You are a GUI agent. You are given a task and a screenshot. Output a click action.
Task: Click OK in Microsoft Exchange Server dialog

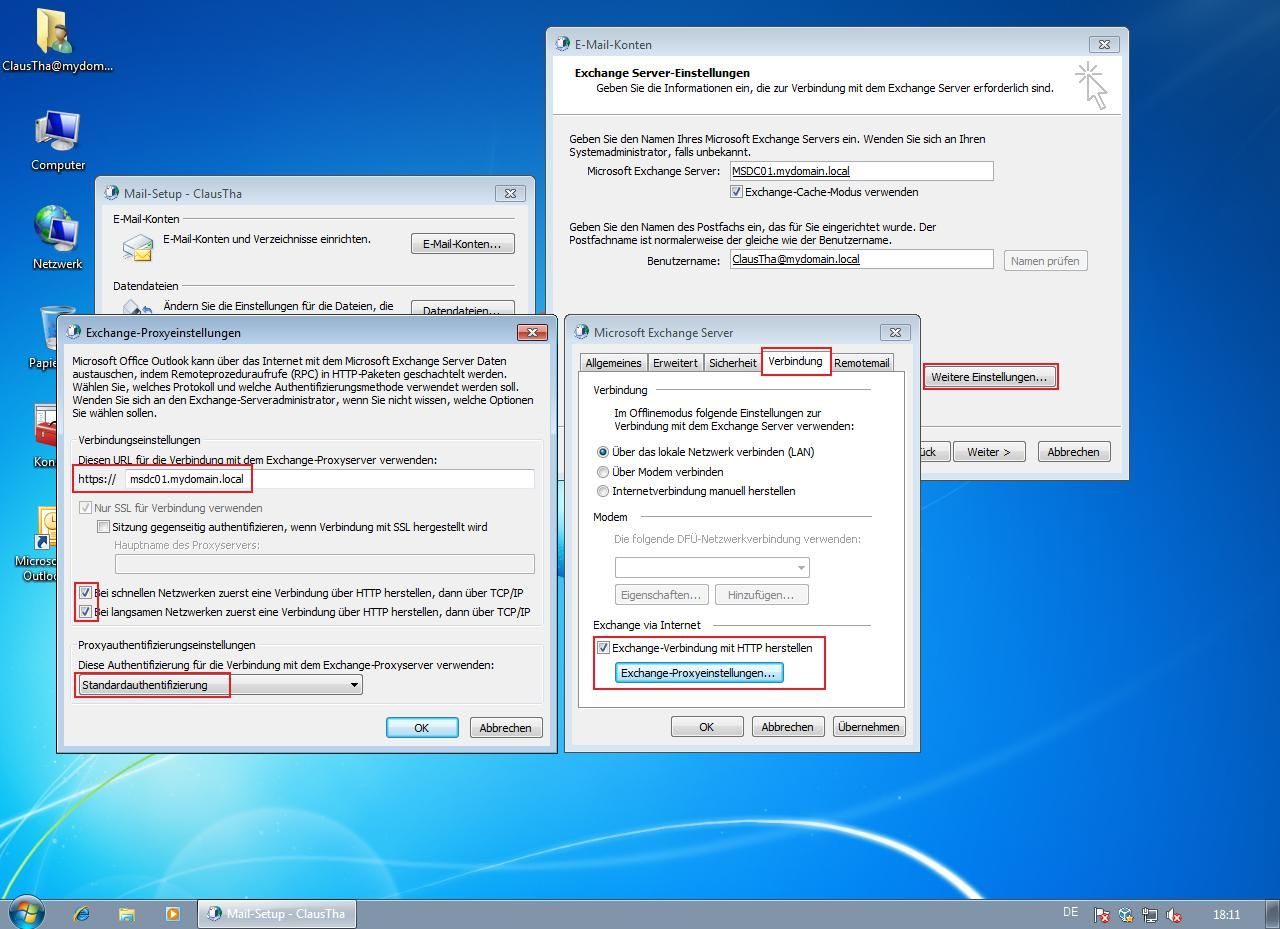click(x=706, y=727)
